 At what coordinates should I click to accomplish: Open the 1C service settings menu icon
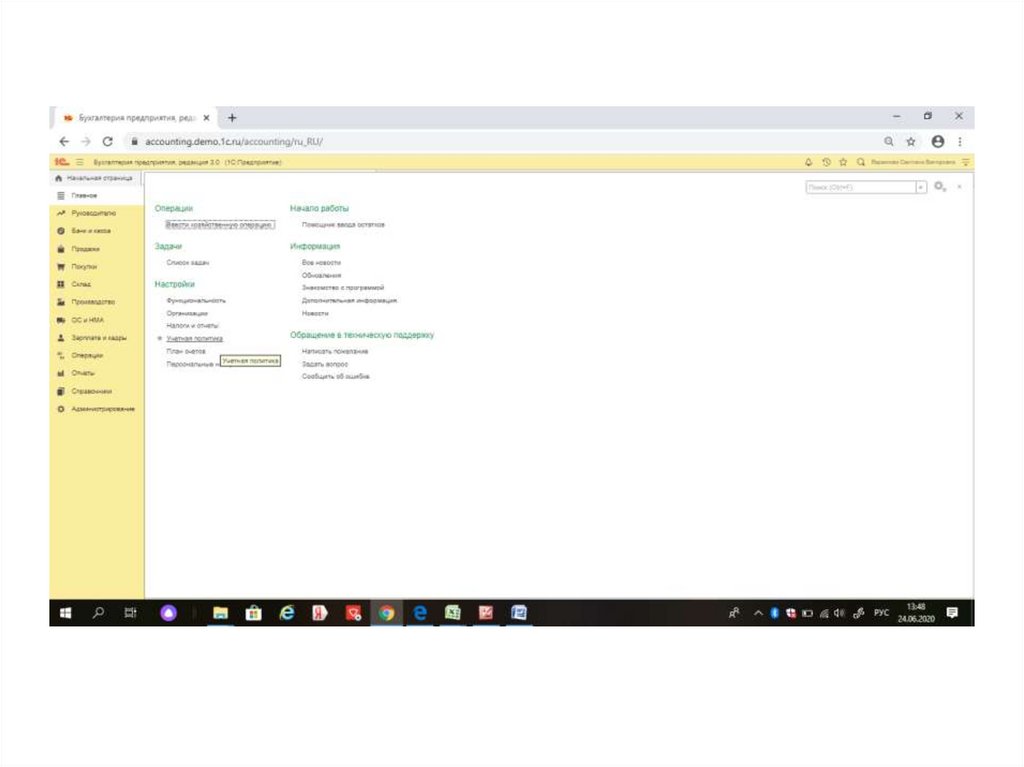tap(965, 162)
